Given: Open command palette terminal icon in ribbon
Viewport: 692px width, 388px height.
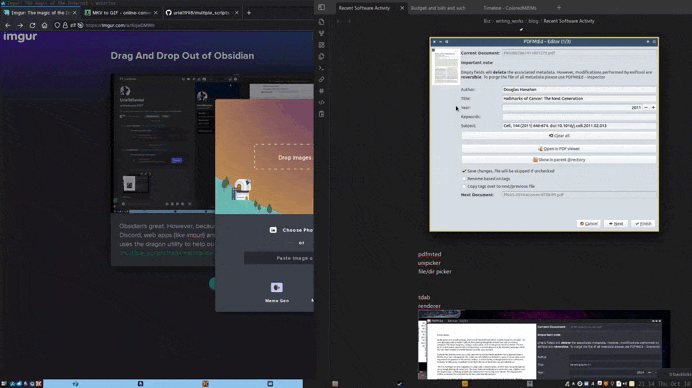Looking at the screenshot, I should click(x=321, y=68).
